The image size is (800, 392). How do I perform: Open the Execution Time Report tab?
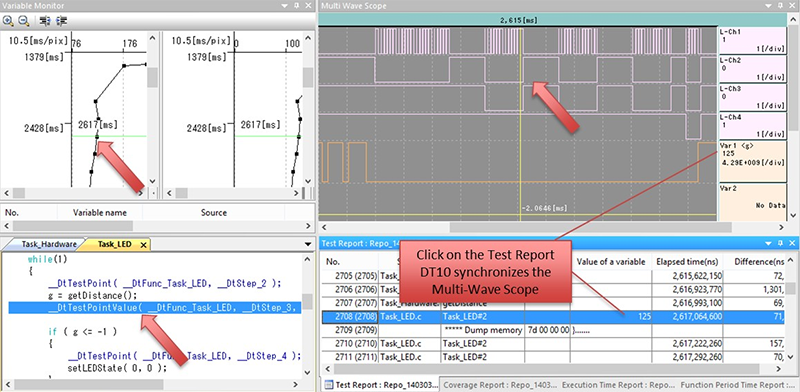tap(618, 385)
